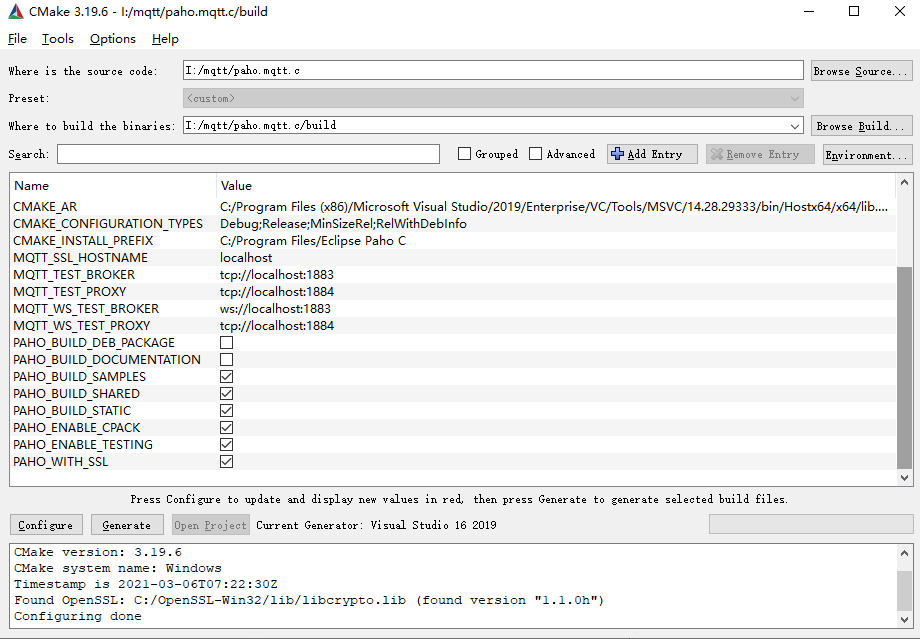Click the output log scroll down arrow

[904, 620]
